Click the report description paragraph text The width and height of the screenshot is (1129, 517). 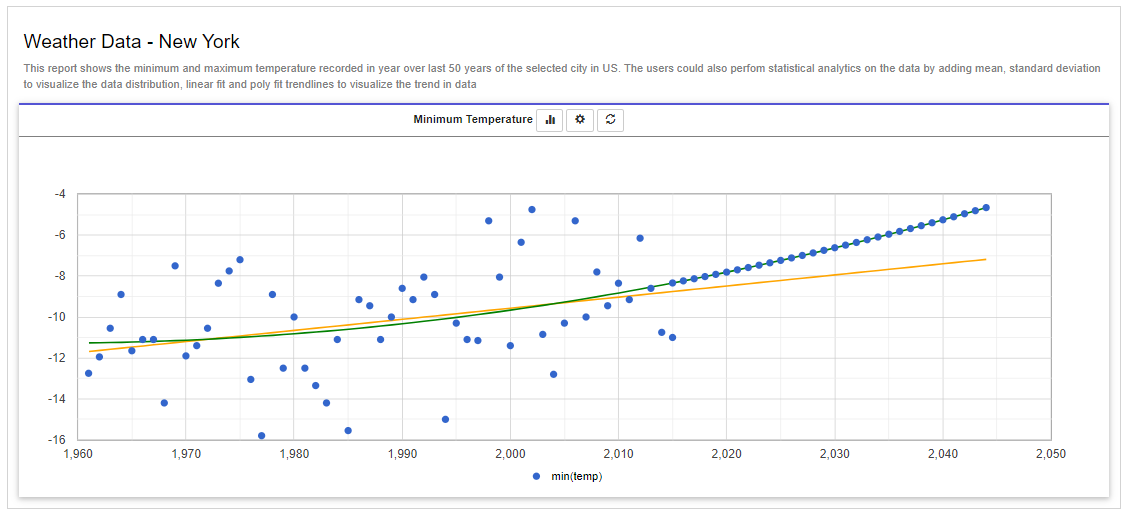560,76
